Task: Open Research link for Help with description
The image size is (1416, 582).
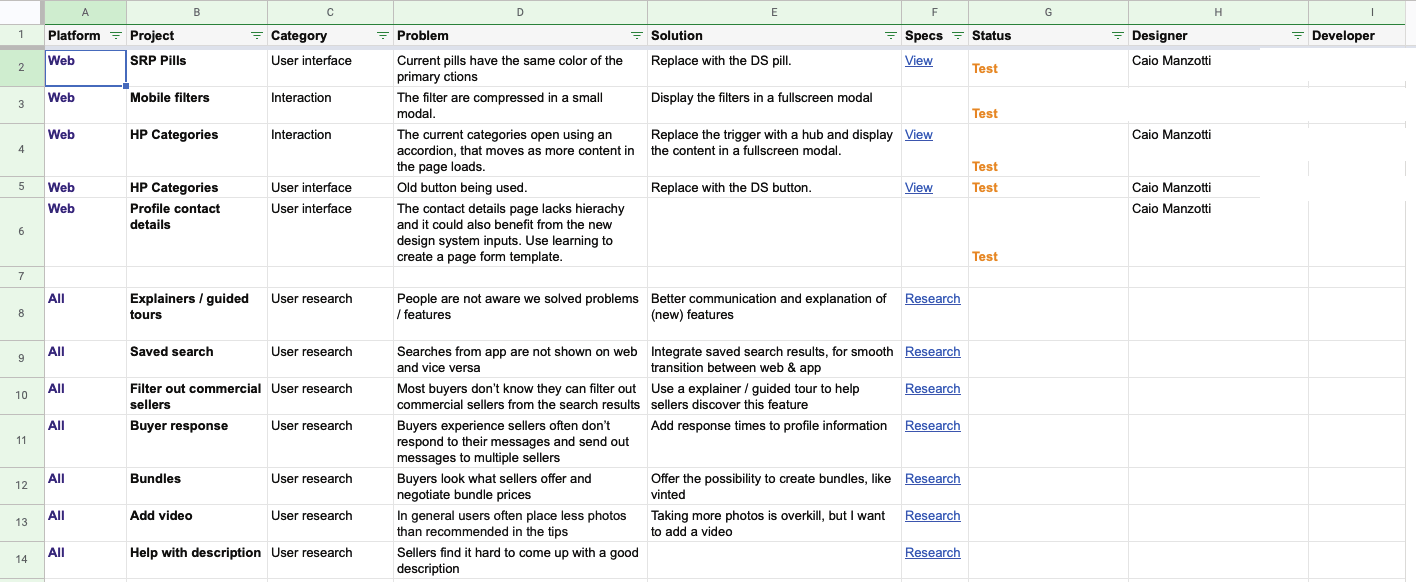Action: (932, 553)
